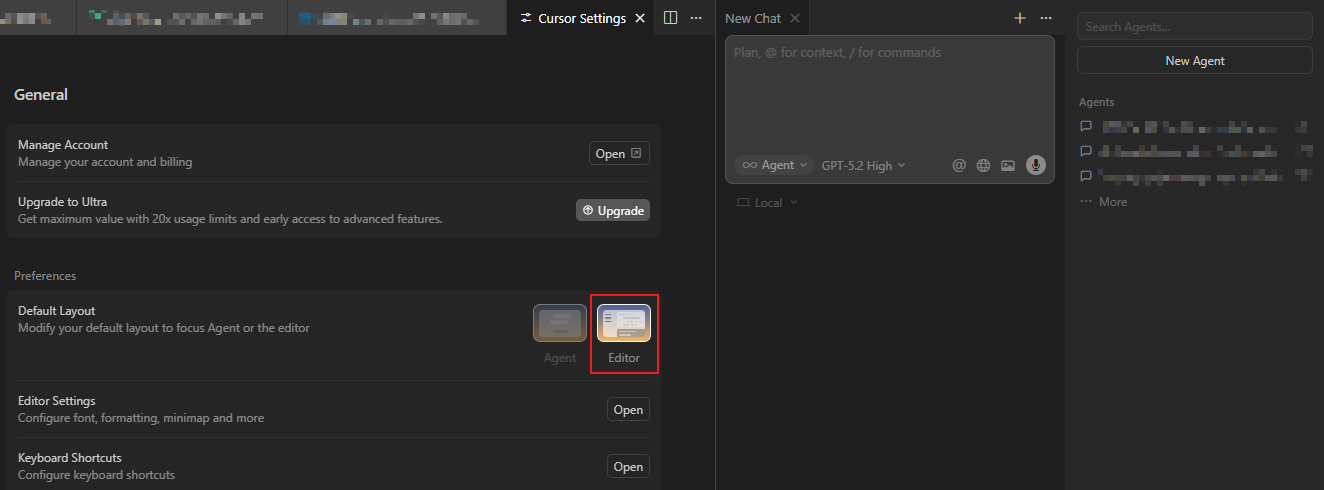Open the chat panel ellipsis menu
Image resolution: width=1324 pixels, height=490 pixels.
(1046, 18)
